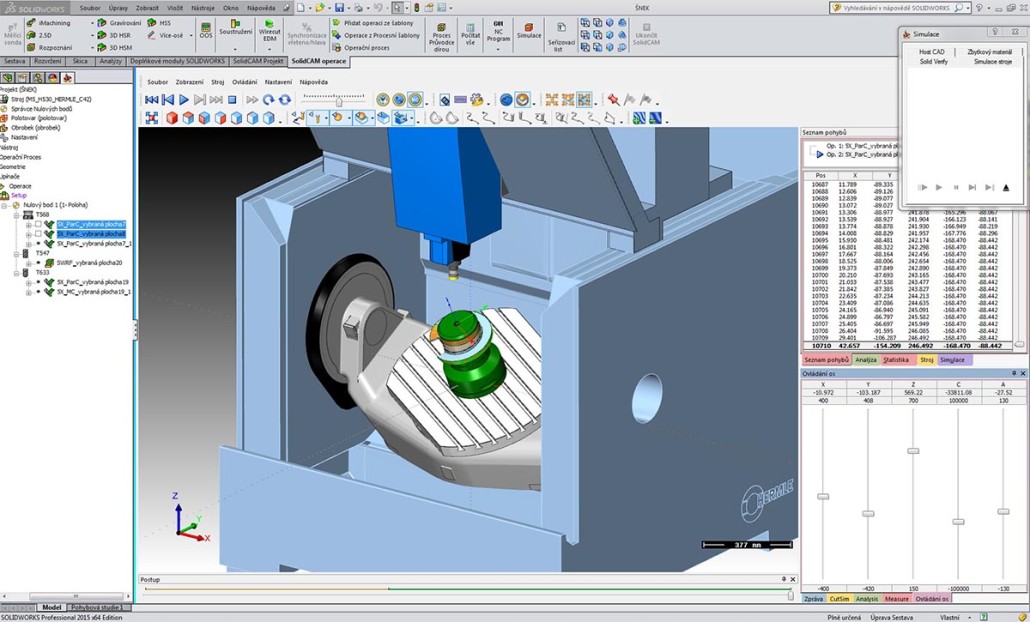Click the zoom-to-fit view icon
The height and width of the screenshot is (622, 1030).
[152, 118]
